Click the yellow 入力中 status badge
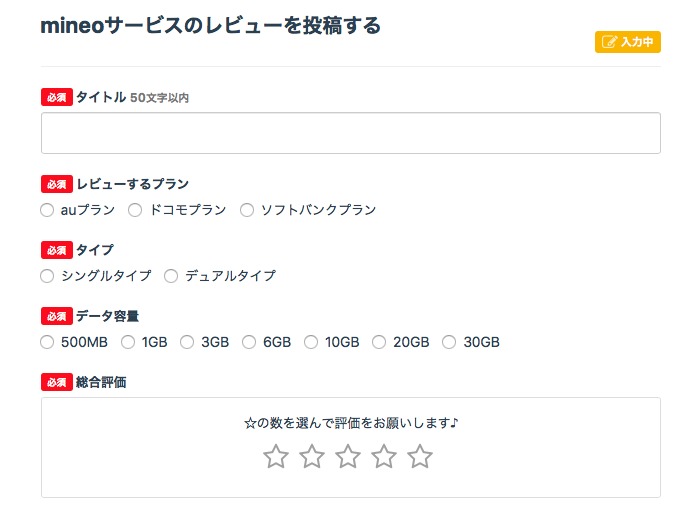This screenshot has width=695, height=515. (628, 42)
